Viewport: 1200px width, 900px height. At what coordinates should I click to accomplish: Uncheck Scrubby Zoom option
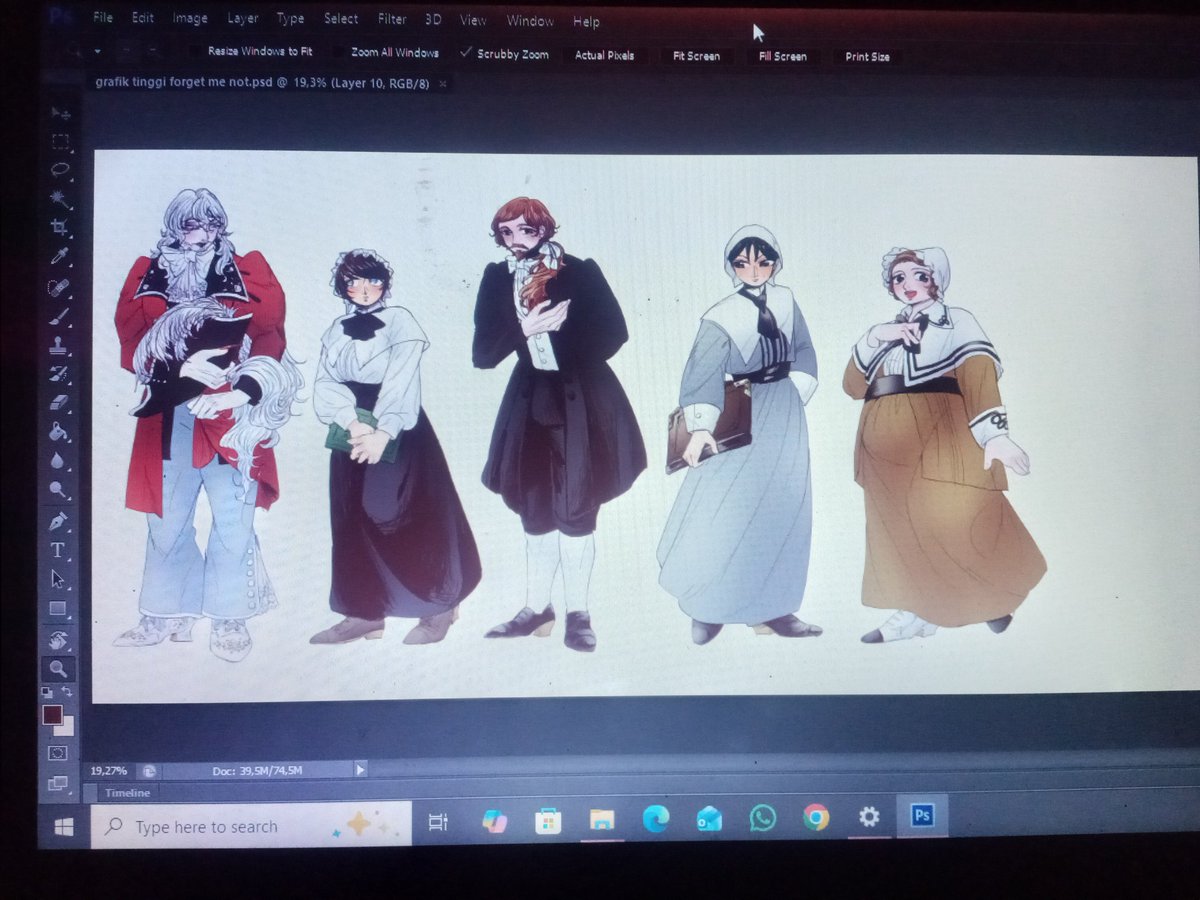pyautogui.click(x=466, y=52)
